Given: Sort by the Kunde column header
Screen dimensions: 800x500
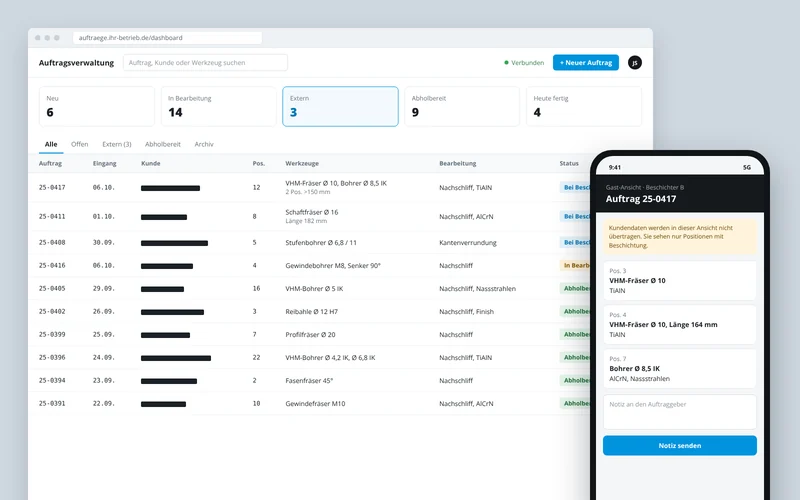Looking at the screenshot, I should coord(151,163).
